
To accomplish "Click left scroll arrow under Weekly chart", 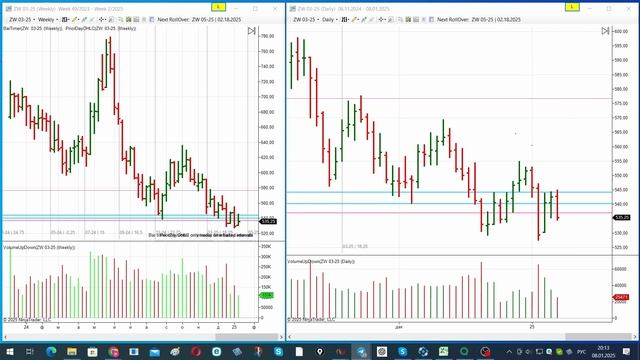I will tap(5, 337).
